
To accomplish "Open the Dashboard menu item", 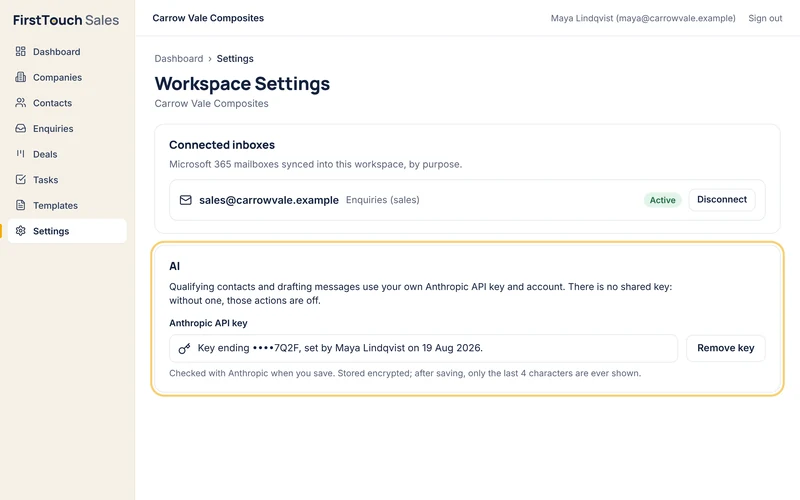I will (x=67, y=52).
